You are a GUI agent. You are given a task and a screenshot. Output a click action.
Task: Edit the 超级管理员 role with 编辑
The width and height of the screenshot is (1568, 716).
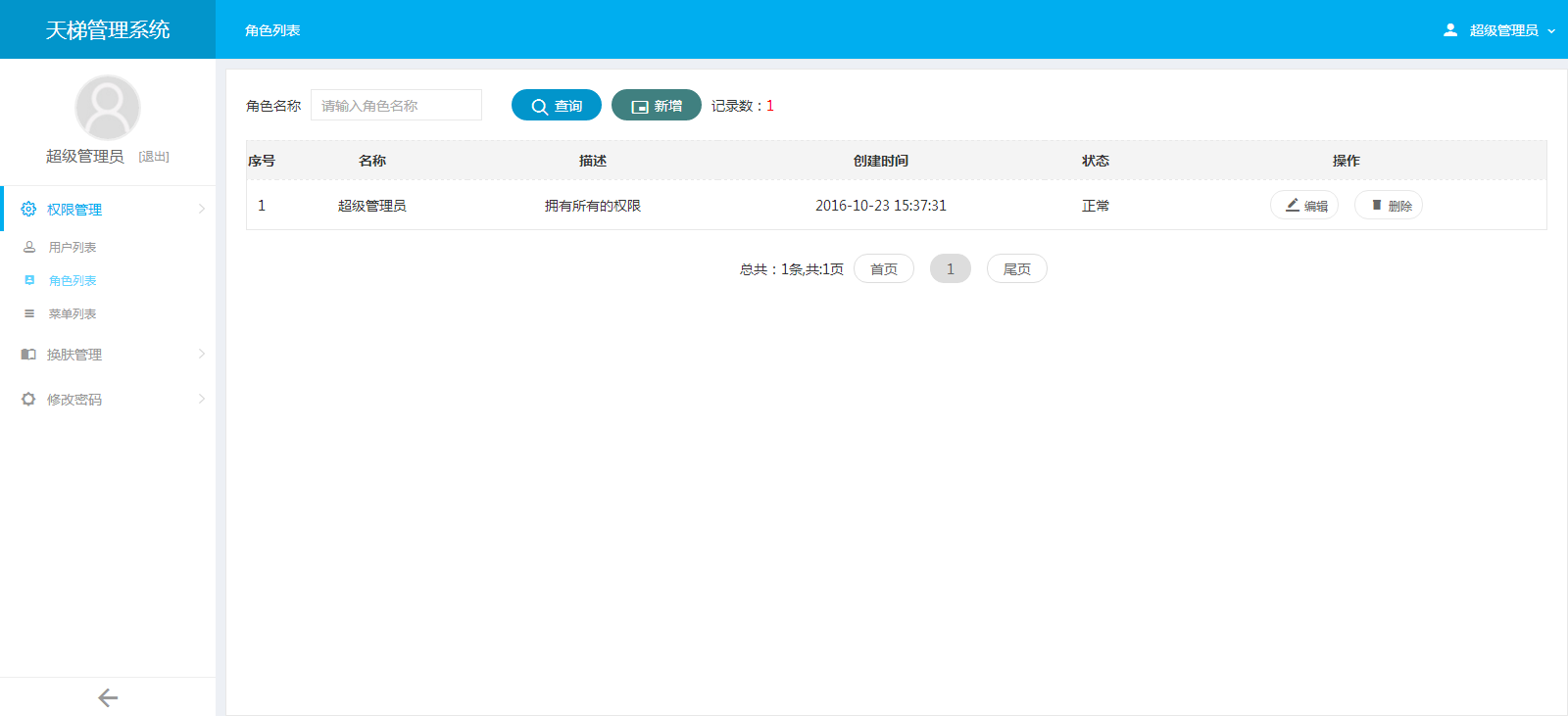click(1304, 205)
